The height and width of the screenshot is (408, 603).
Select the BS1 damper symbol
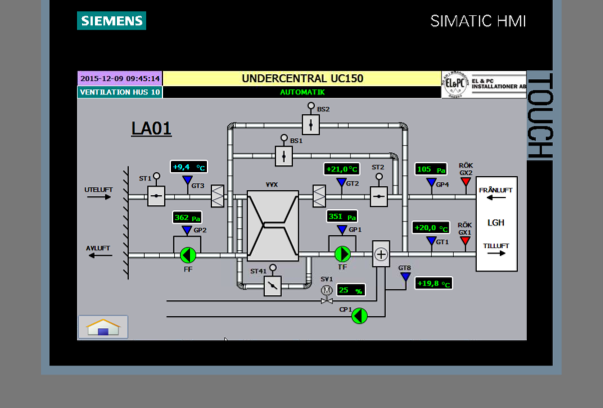click(x=284, y=156)
